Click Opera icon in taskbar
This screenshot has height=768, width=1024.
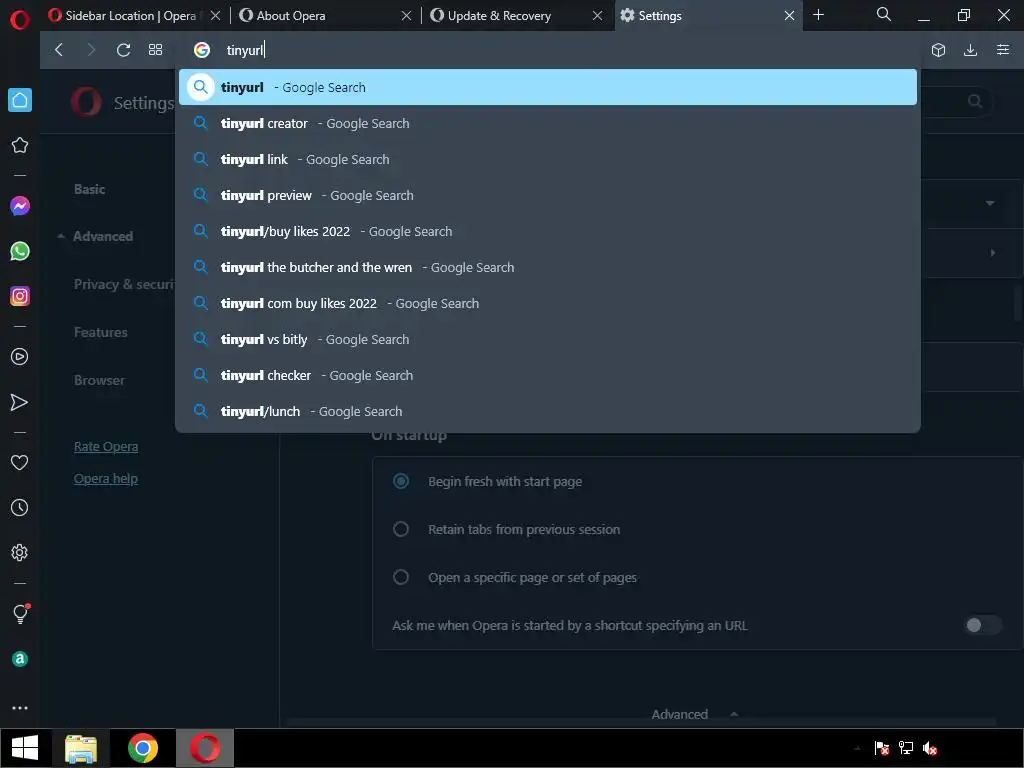pos(205,748)
